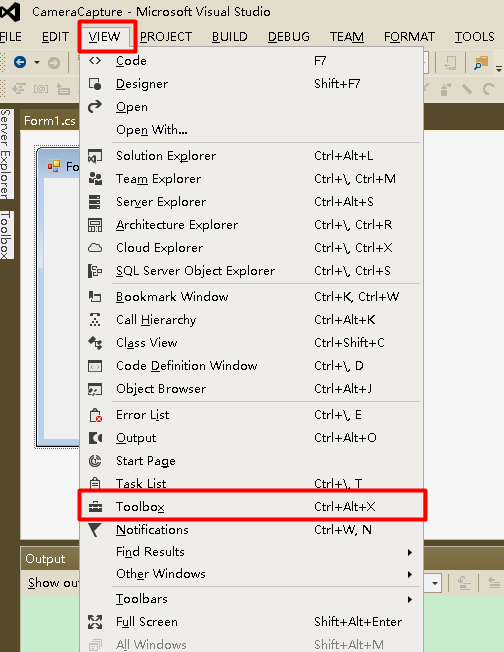Viewport: 504px width, 652px height.
Task: Click the SQL Server Object Explorer icon
Action: tap(95, 271)
